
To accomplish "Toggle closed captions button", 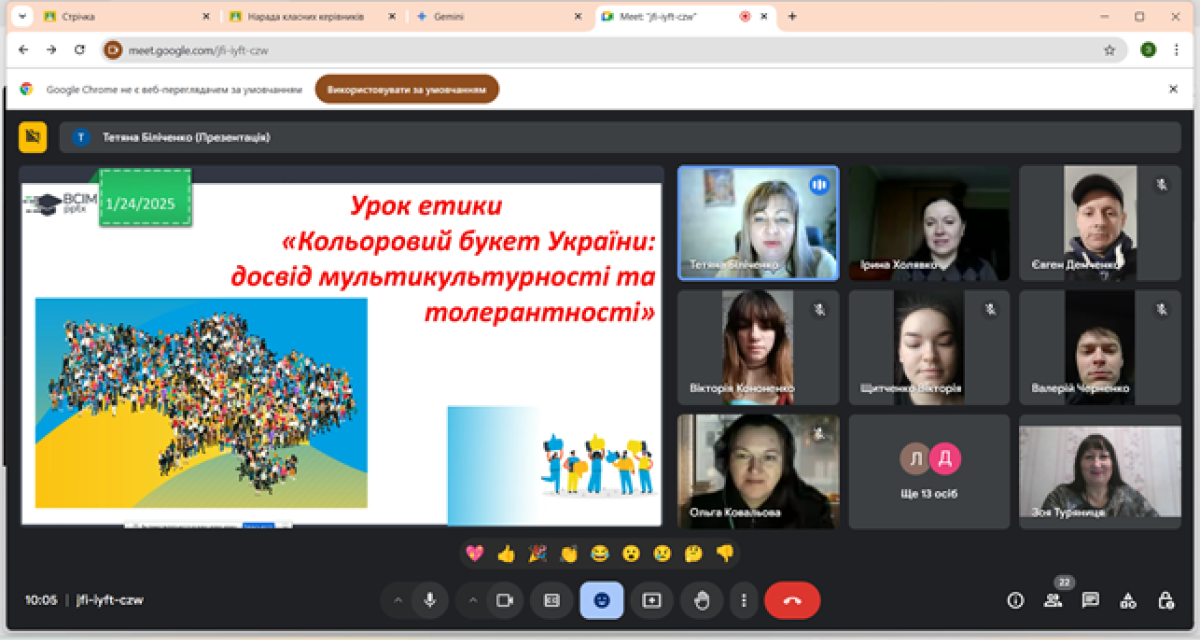I will (551, 600).
